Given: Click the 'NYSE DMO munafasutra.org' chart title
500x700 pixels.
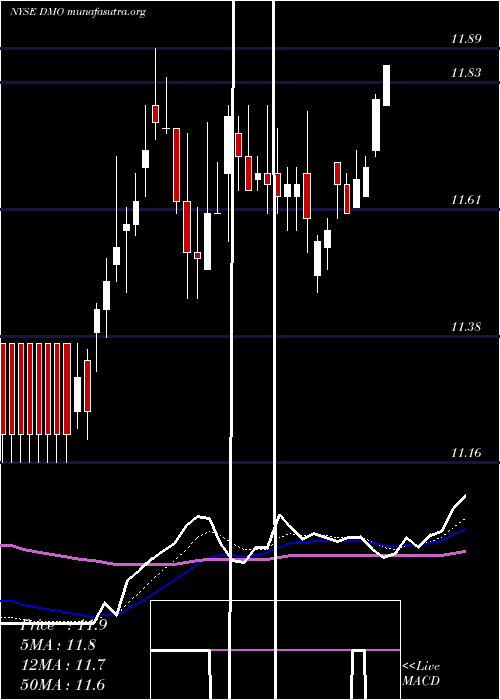Looking at the screenshot, I should click(x=78, y=12).
